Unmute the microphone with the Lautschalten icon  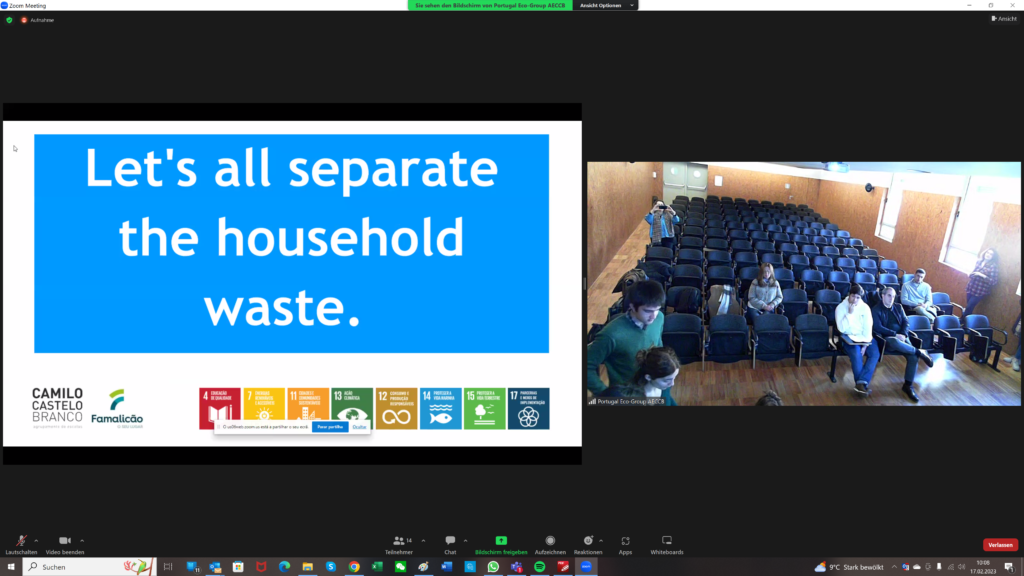(21, 541)
